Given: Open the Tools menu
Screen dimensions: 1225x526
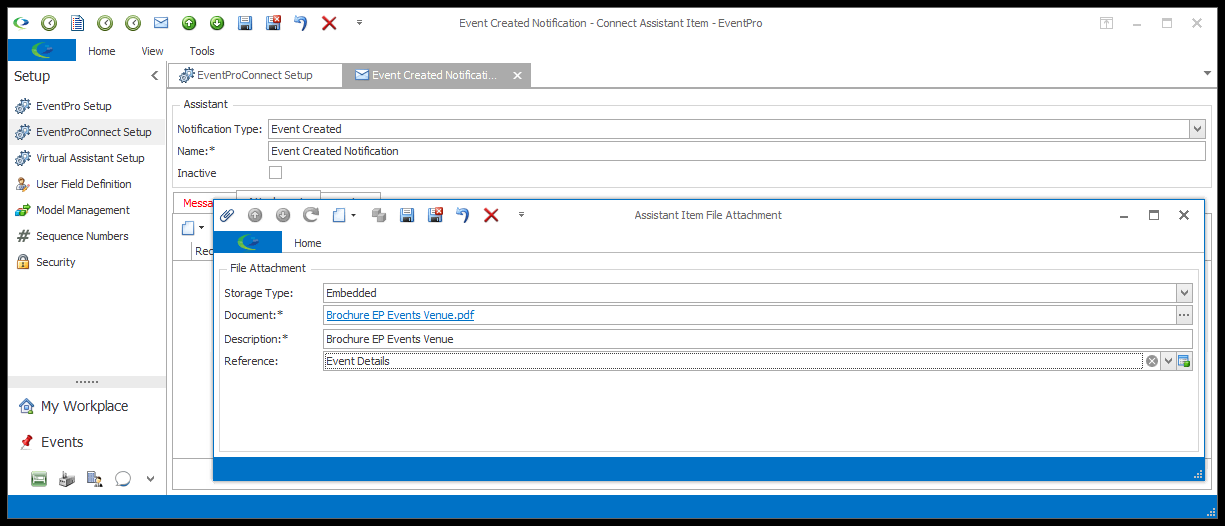Looking at the screenshot, I should (x=202, y=51).
